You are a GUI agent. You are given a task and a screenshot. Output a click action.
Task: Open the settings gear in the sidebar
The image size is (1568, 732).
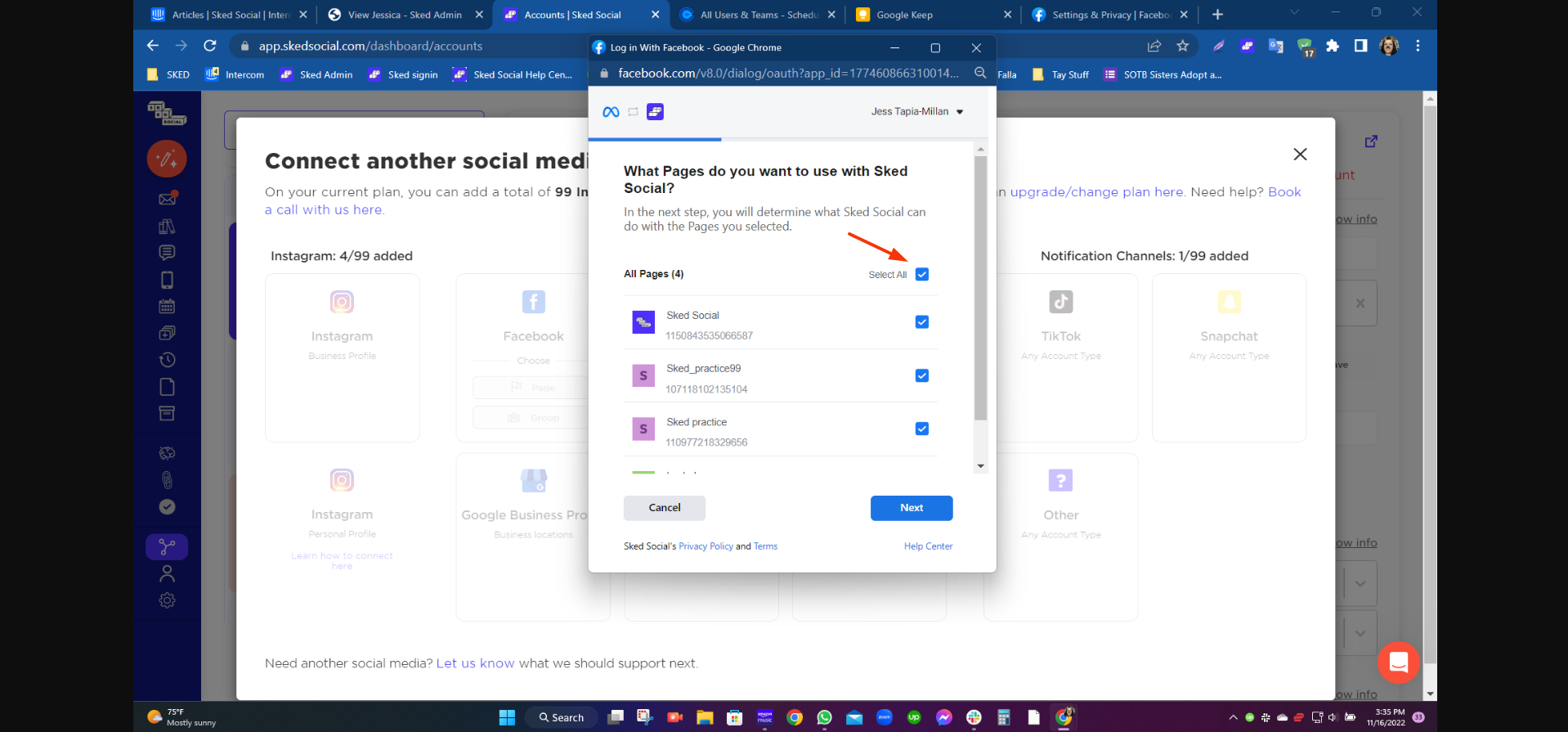pyautogui.click(x=167, y=600)
